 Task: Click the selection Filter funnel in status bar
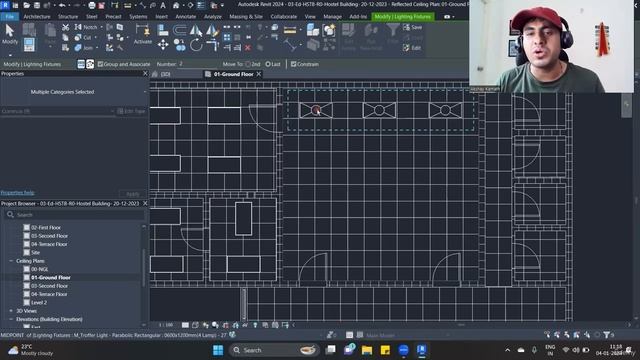pos(607,335)
